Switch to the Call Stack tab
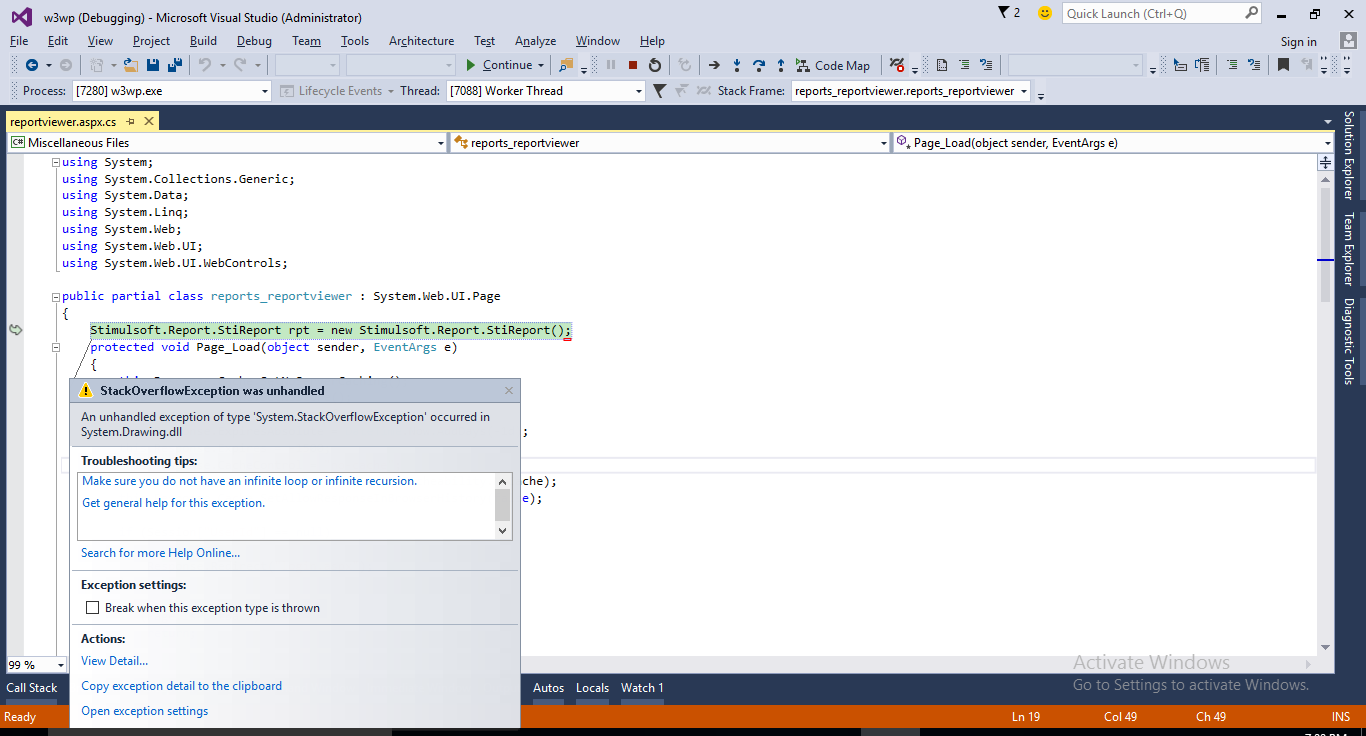The height and width of the screenshot is (736, 1366). (x=32, y=688)
